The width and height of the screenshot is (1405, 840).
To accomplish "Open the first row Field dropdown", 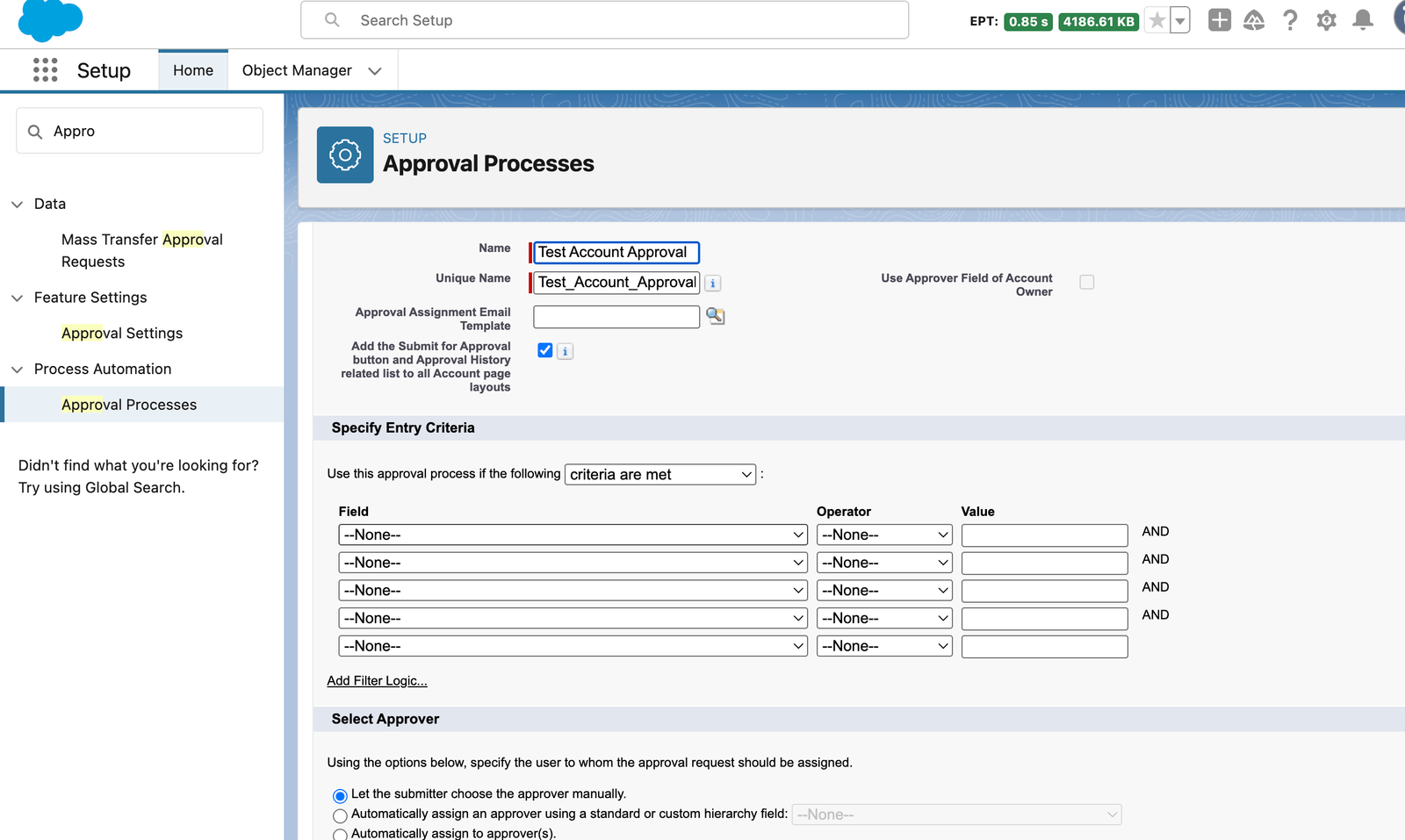I will coord(573,535).
